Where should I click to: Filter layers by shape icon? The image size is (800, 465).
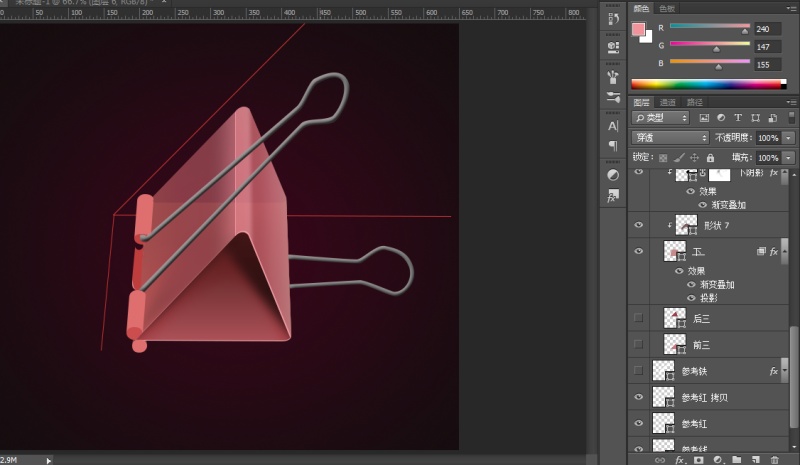click(x=755, y=118)
